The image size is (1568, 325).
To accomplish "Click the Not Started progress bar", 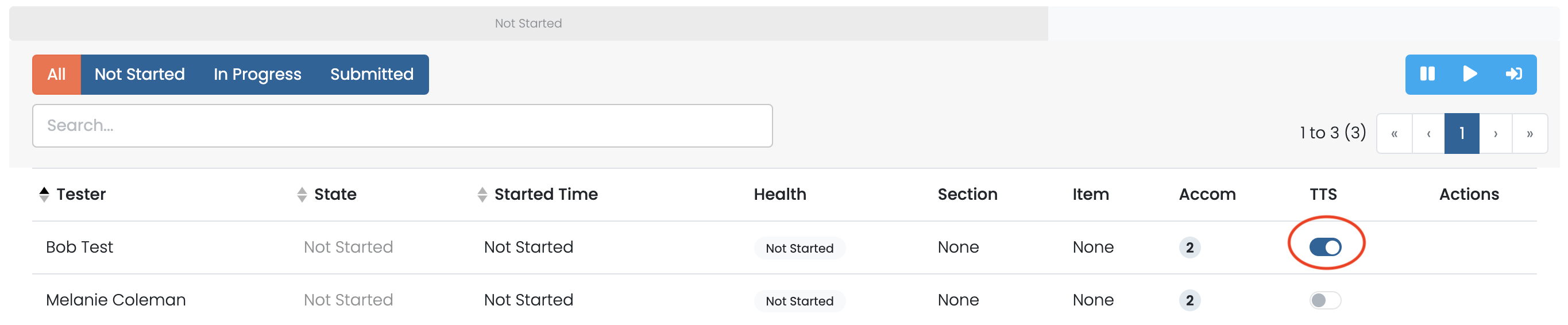I will [528, 23].
